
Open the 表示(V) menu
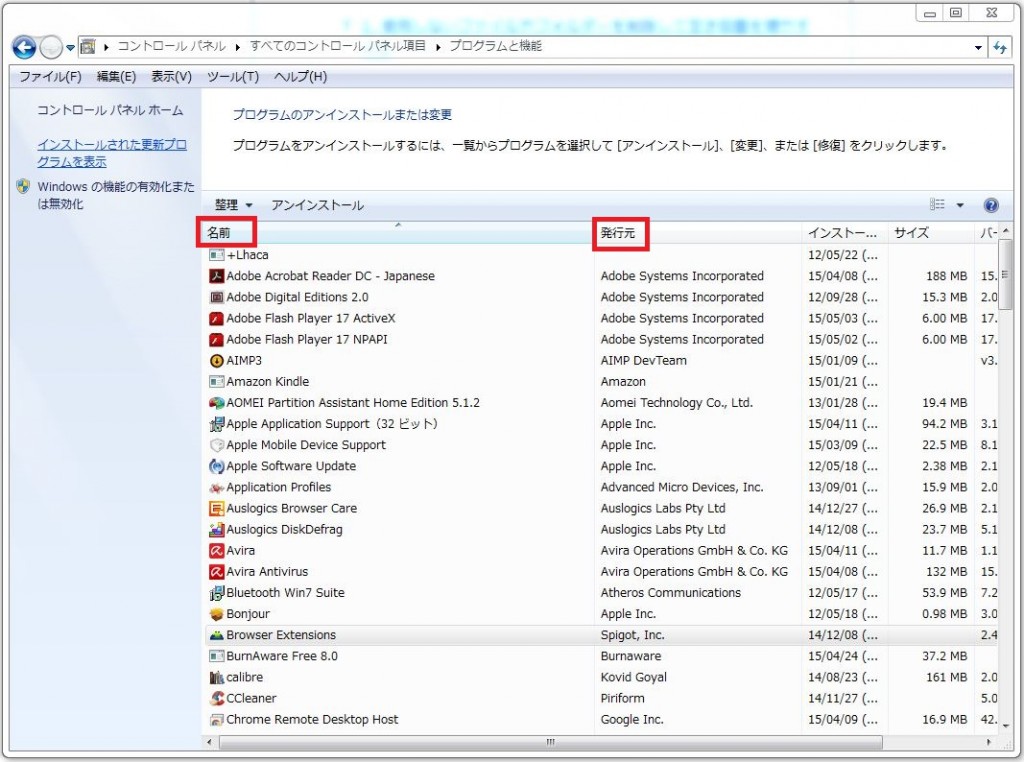[171, 76]
